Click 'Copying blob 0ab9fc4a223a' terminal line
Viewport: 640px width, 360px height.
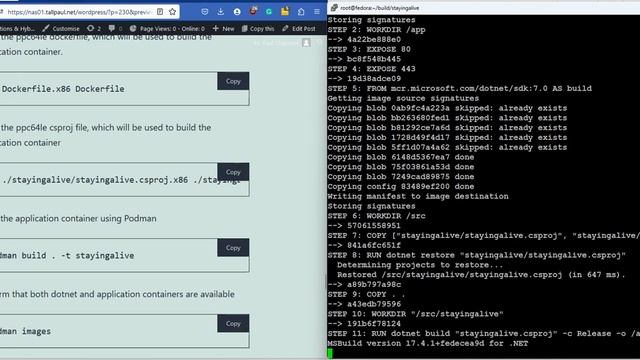pyautogui.click(x=447, y=108)
